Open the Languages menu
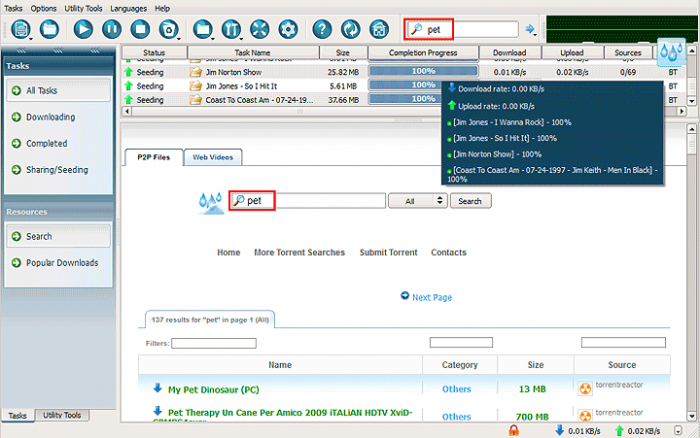Screen dimensions: 700x438 [x=128, y=8]
